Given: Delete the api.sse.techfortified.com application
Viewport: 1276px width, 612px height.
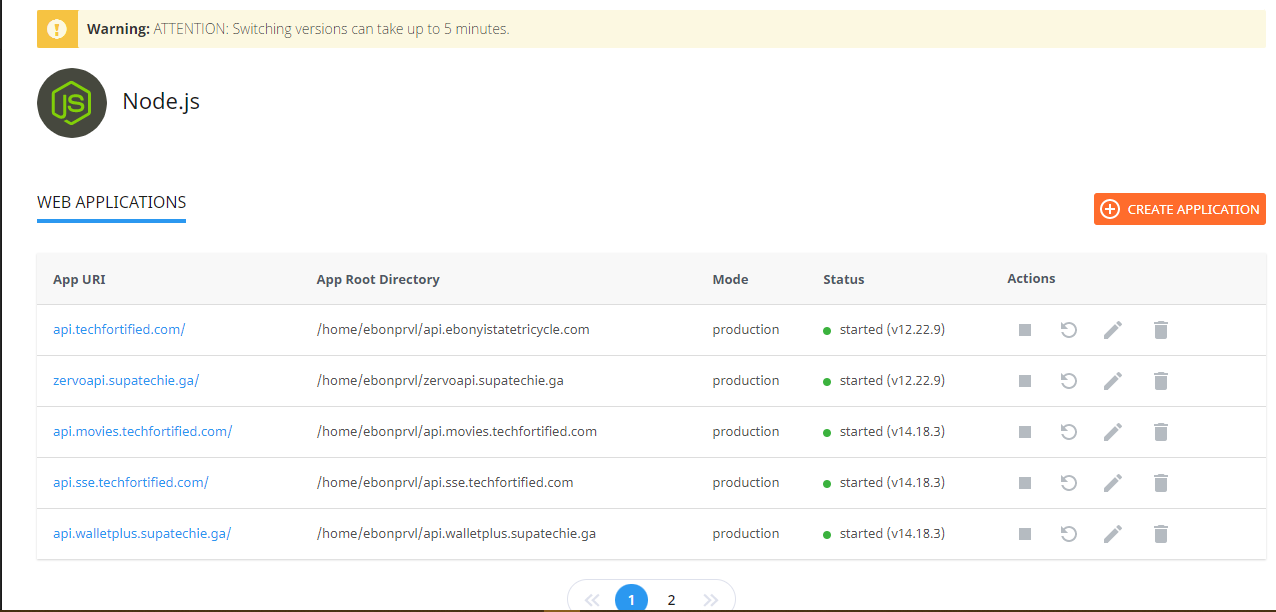Looking at the screenshot, I should 1160,482.
